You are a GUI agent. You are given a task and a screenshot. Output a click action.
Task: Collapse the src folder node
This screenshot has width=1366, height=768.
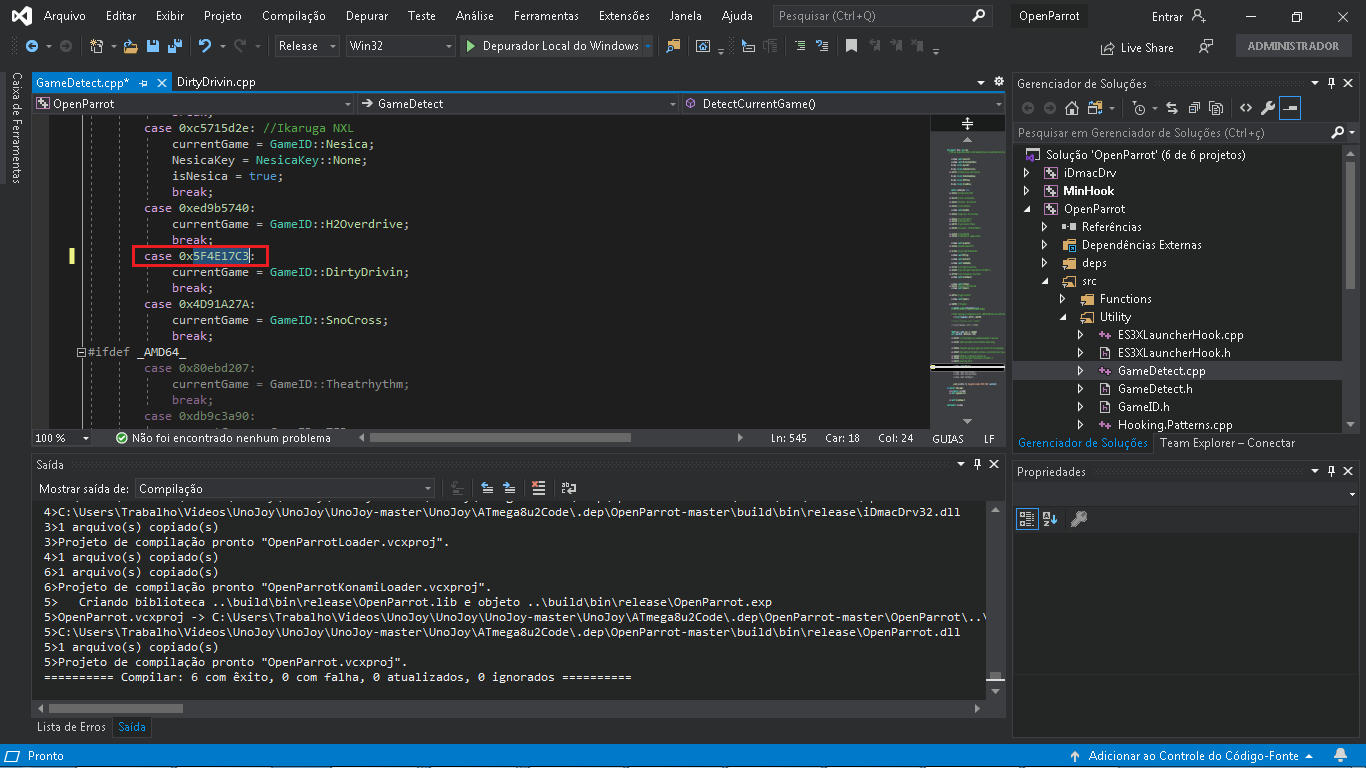pos(1044,281)
